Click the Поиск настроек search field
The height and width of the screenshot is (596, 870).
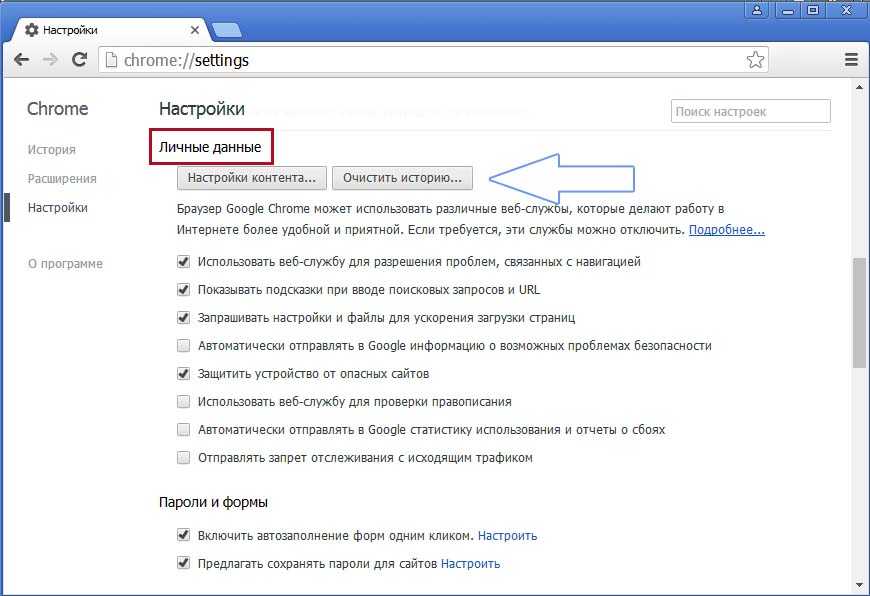coord(750,111)
